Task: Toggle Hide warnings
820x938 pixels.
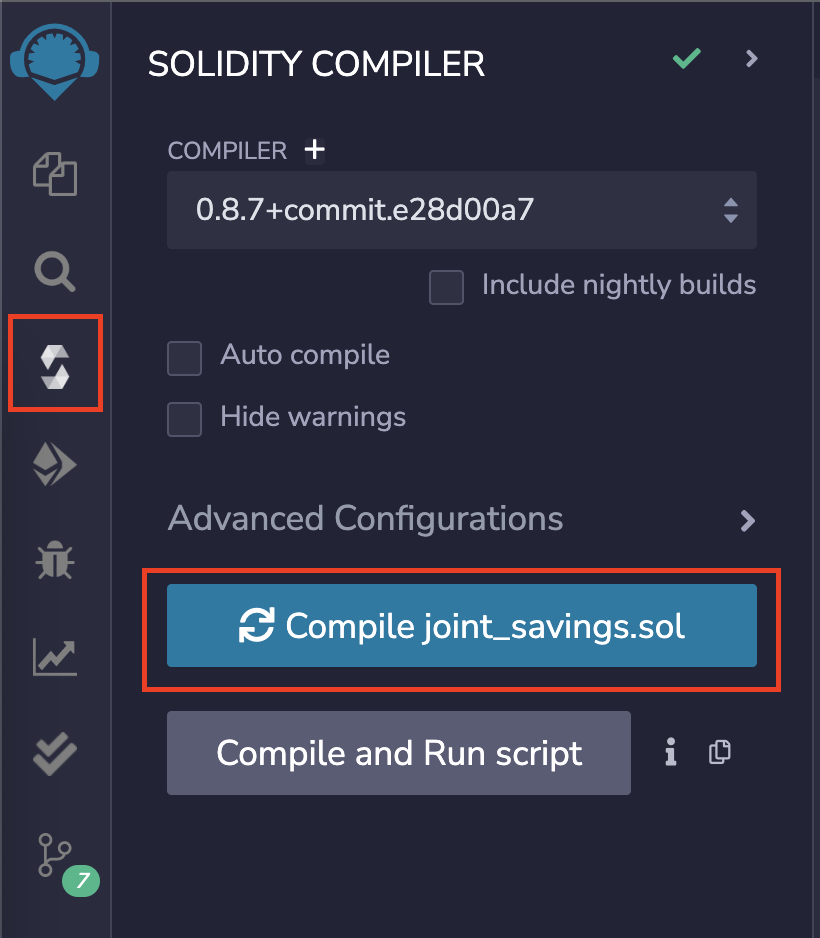Action: [x=184, y=419]
